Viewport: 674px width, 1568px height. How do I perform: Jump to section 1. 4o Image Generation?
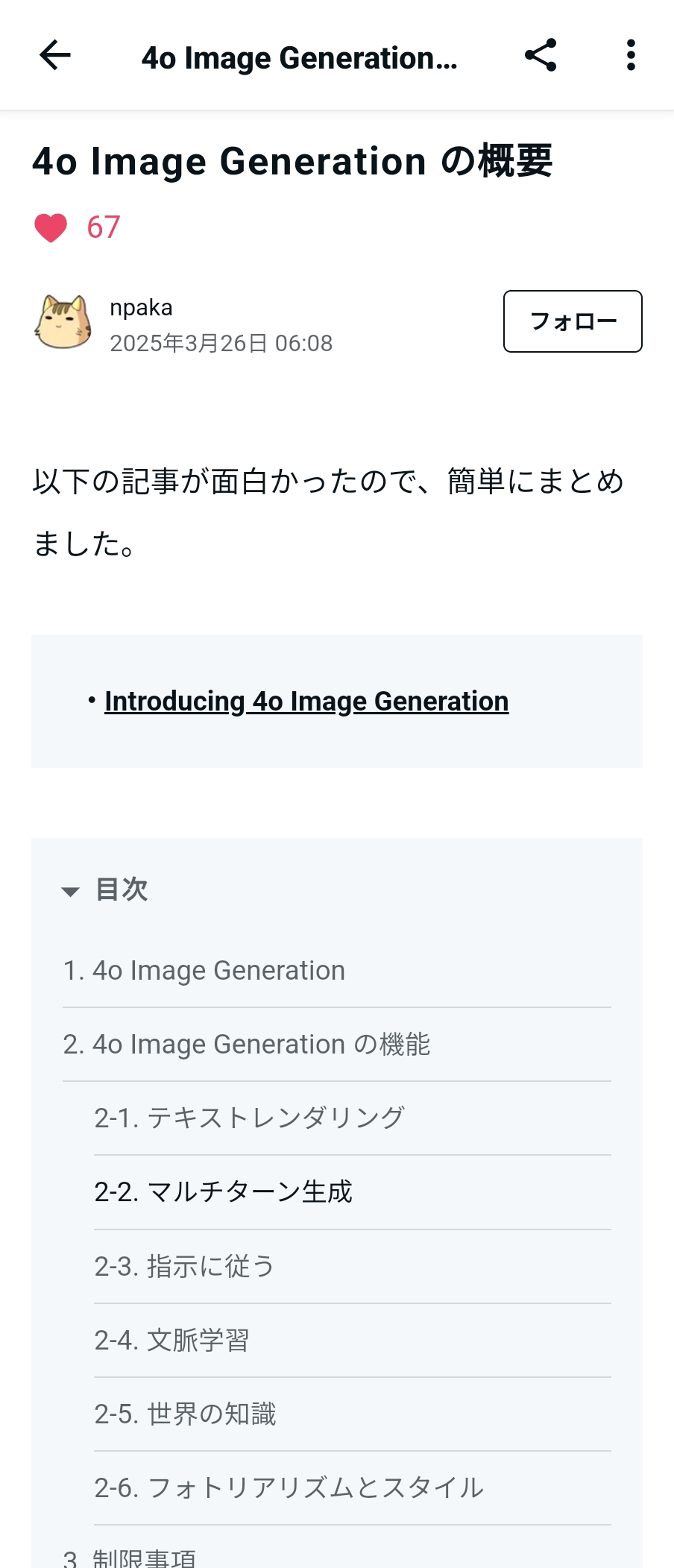[x=204, y=971]
